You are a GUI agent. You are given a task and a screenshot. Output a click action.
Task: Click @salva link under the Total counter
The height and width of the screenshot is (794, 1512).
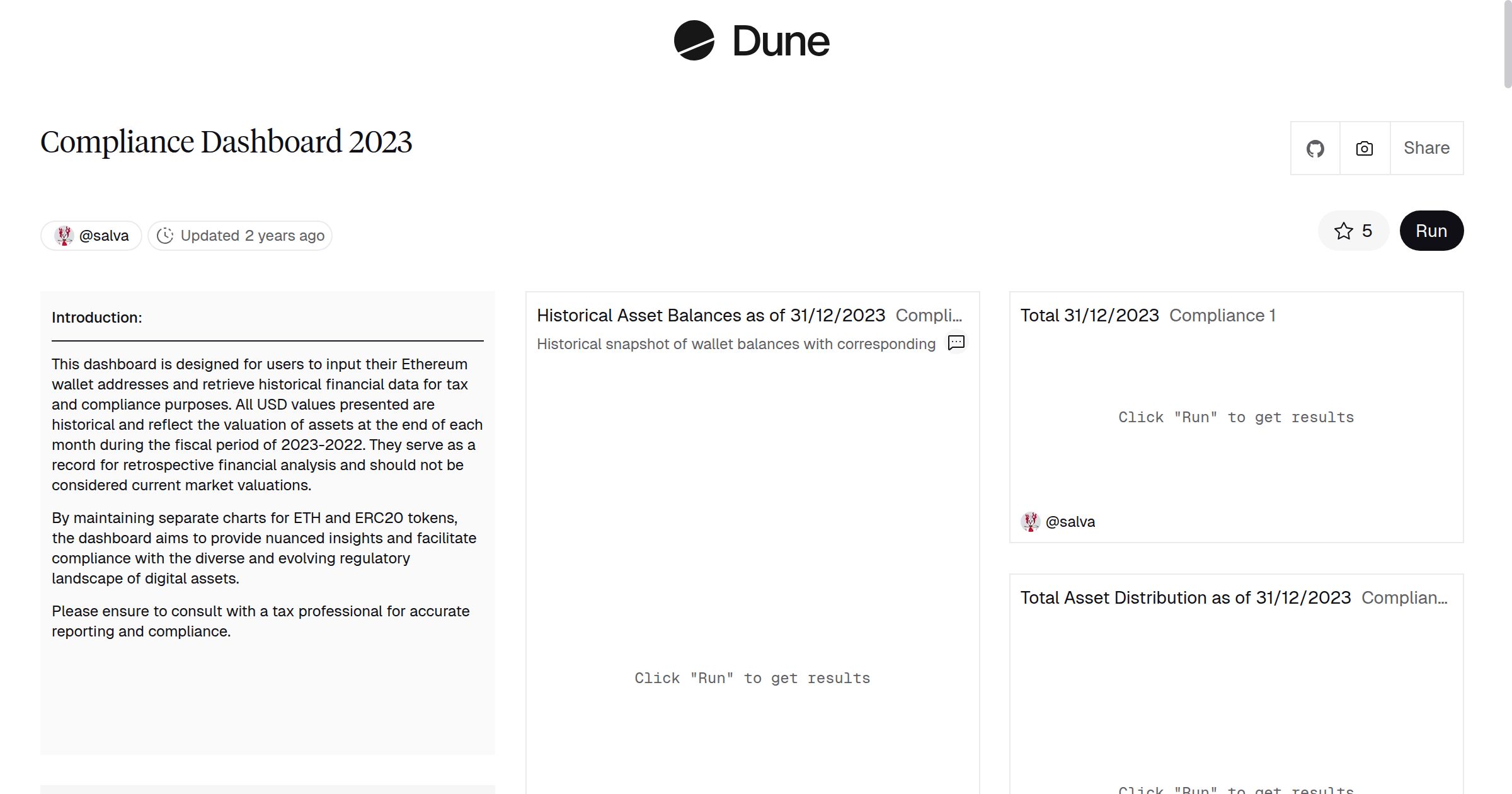(x=1071, y=521)
